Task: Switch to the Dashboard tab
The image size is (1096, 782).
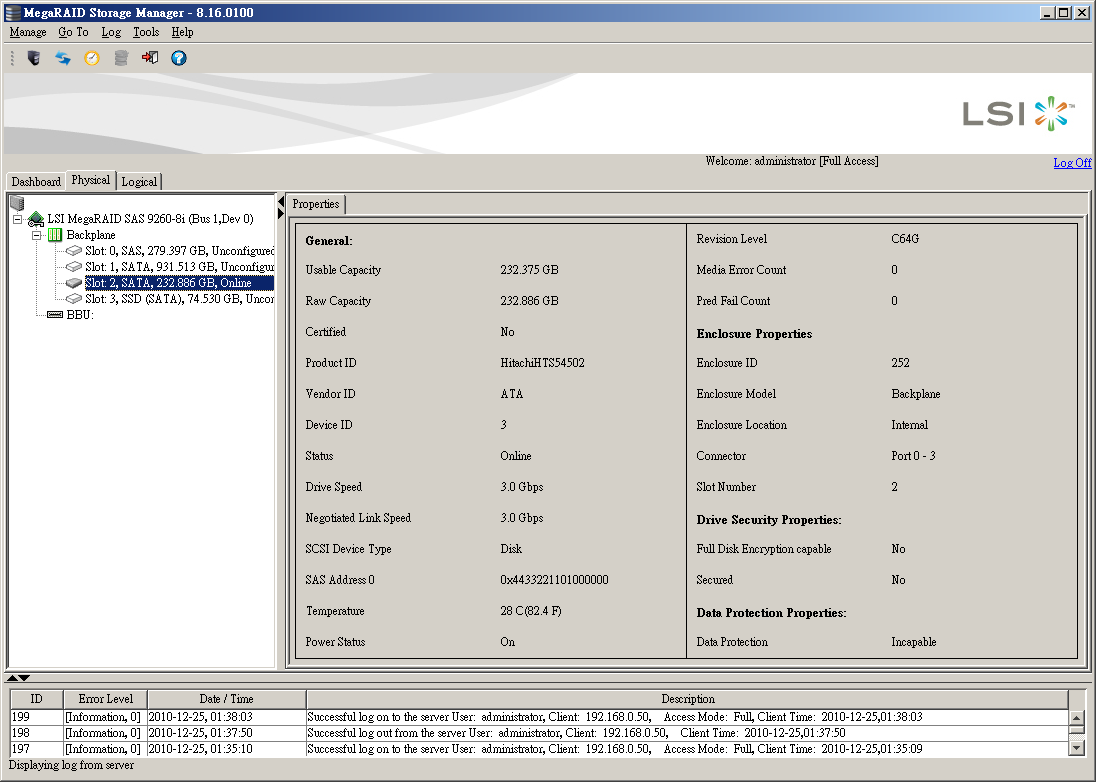Action: point(36,182)
